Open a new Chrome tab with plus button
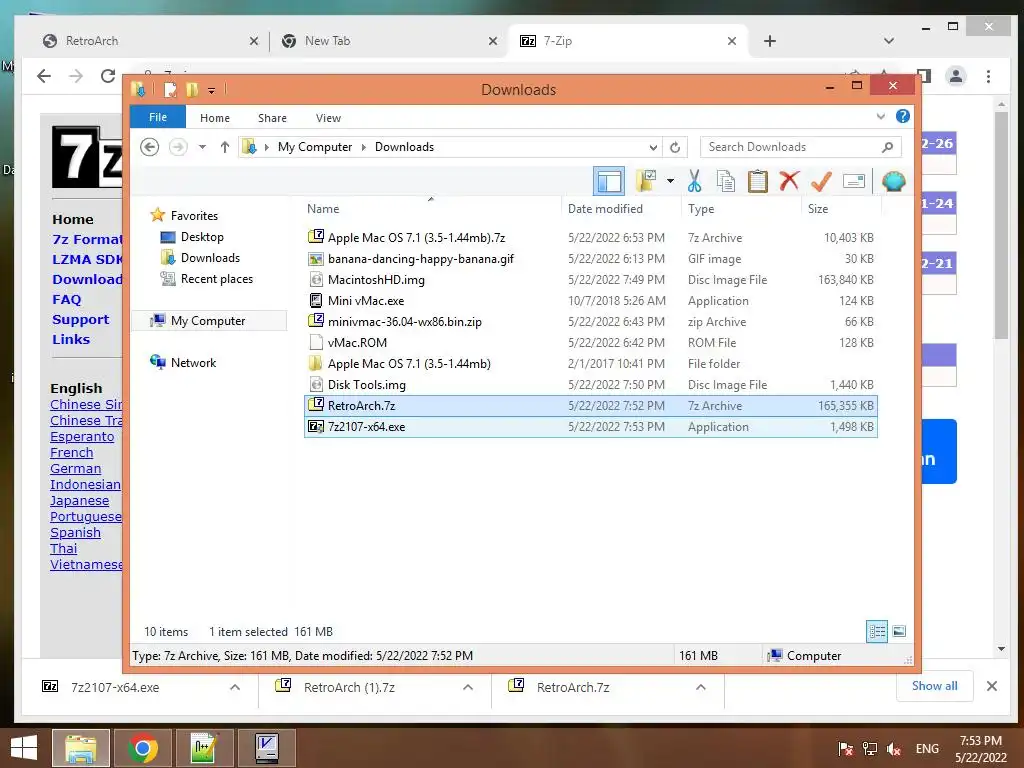The image size is (1024, 768). (x=770, y=41)
